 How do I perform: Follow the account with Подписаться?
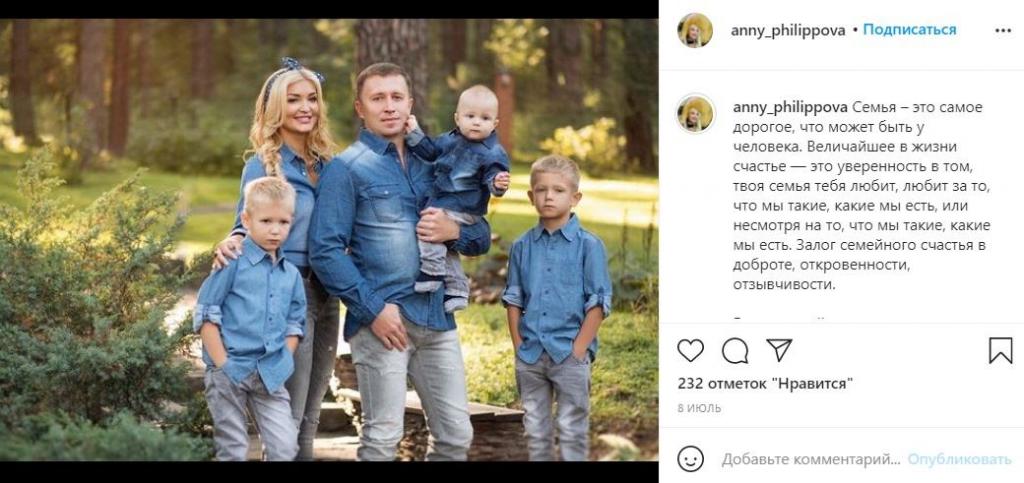(x=910, y=30)
